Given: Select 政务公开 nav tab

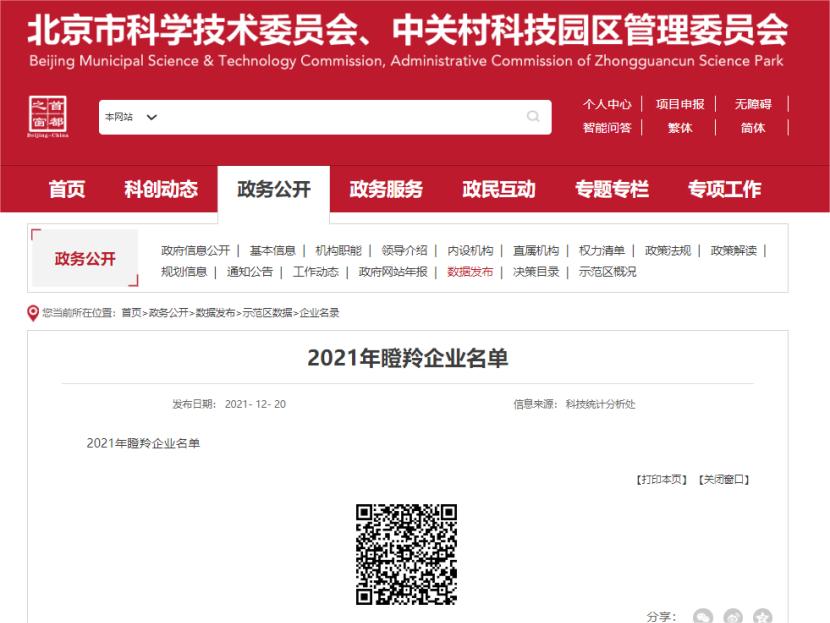Looking at the screenshot, I should [274, 189].
